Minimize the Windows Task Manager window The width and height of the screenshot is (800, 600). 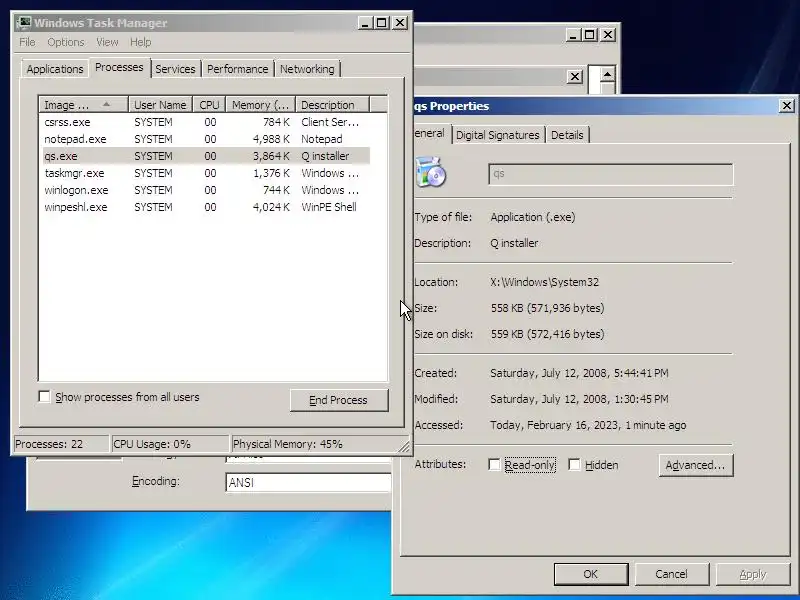point(365,23)
